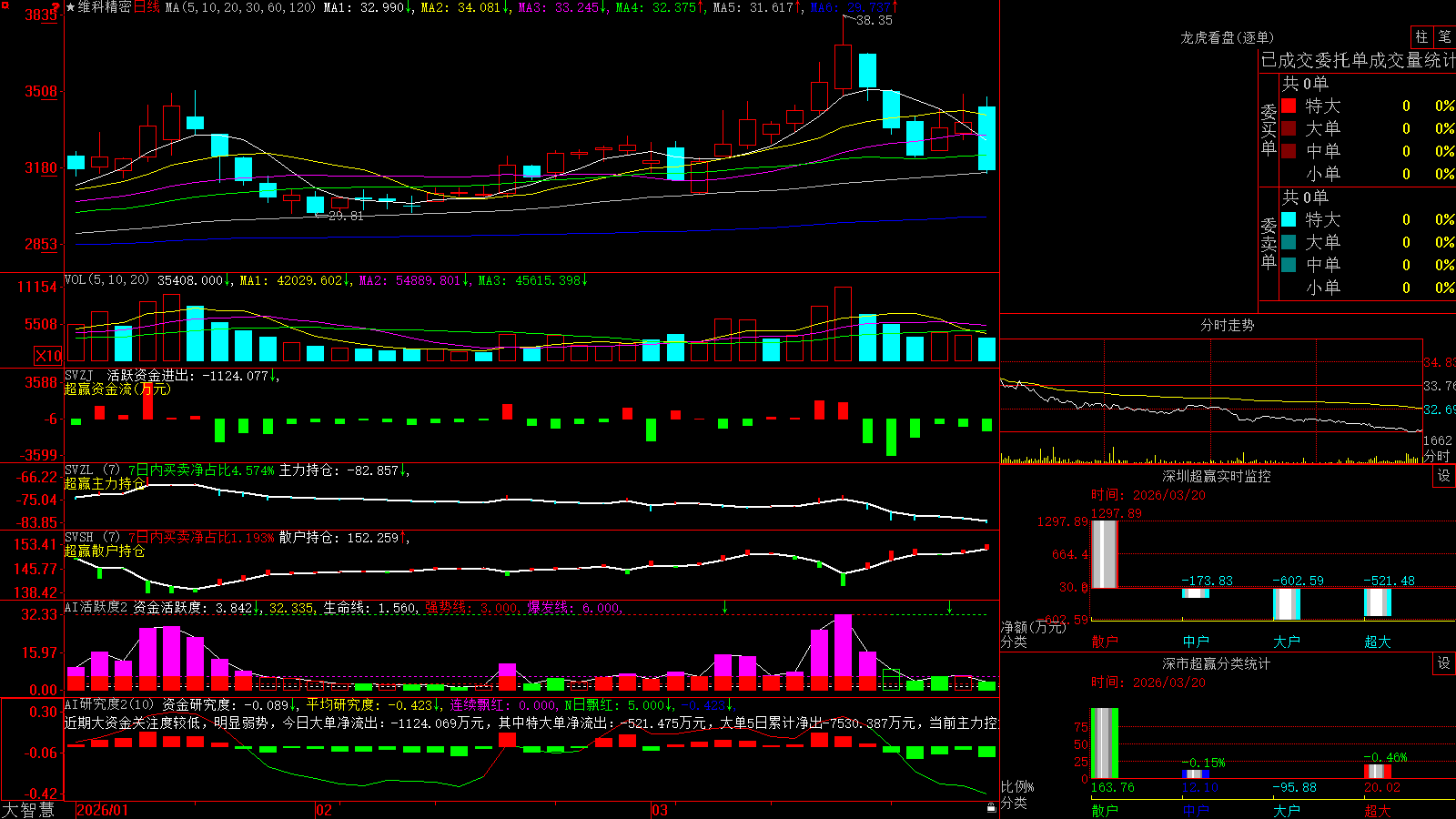Click cyan 特大 swatch in 委卖单

pos(1289,219)
